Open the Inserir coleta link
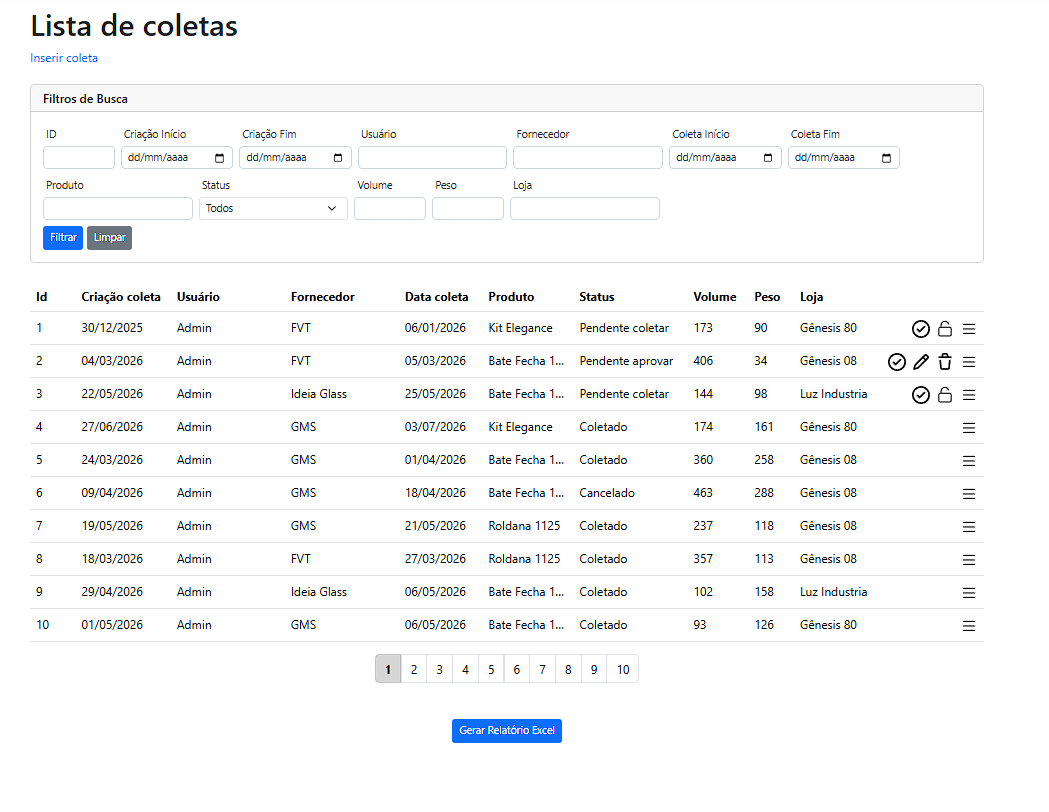Viewport: 1049px width, 812px height. [x=64, y=58]
